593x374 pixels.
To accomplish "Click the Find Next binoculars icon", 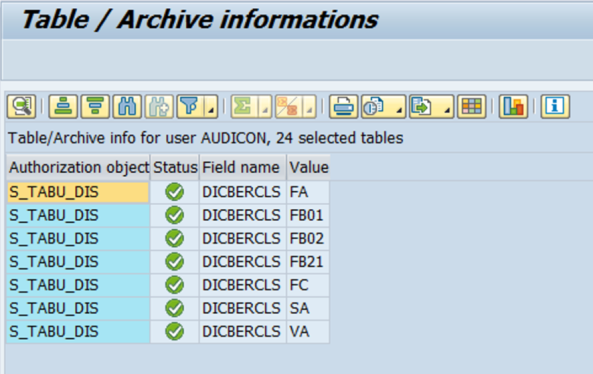I will coord(159,106).
